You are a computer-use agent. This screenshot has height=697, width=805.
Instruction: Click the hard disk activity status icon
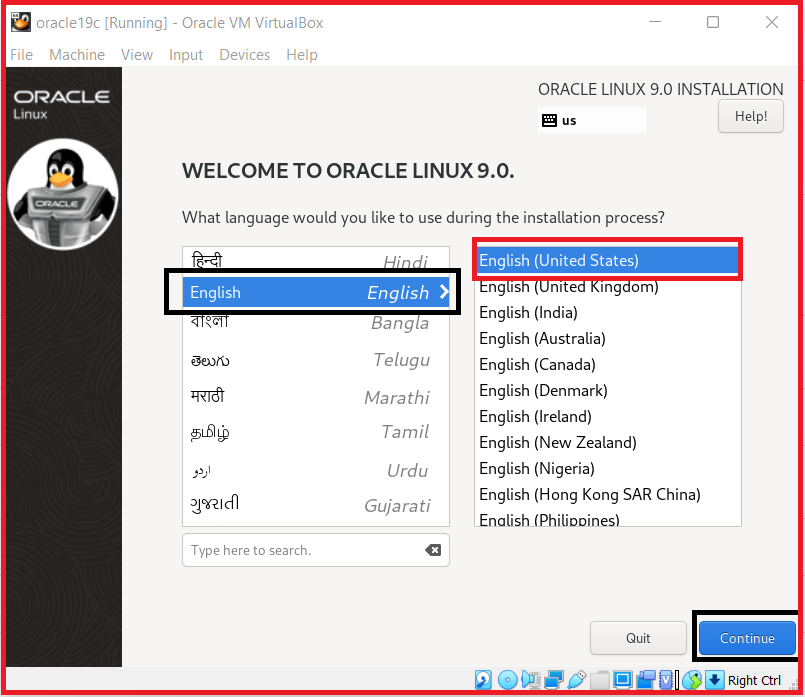(483, 680)
